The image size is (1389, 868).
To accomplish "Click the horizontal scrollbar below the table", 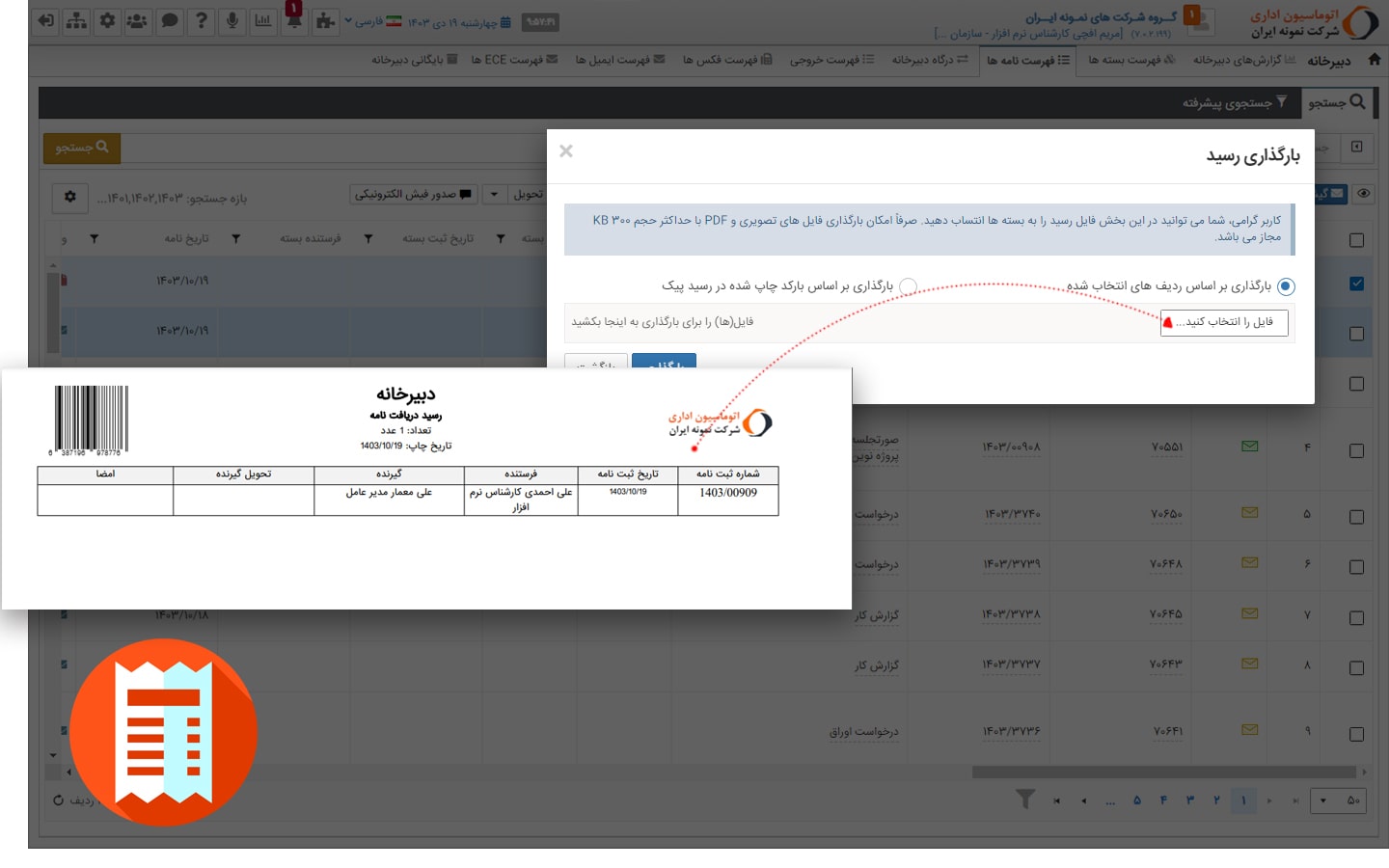I will (1162, 772).
